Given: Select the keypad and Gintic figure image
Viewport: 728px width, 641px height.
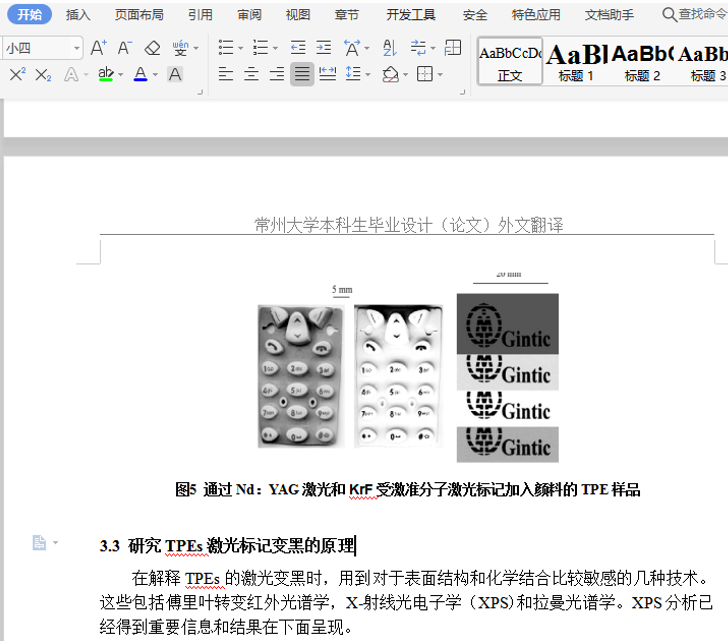Looking at the screenshot, I should click(408, 367).
